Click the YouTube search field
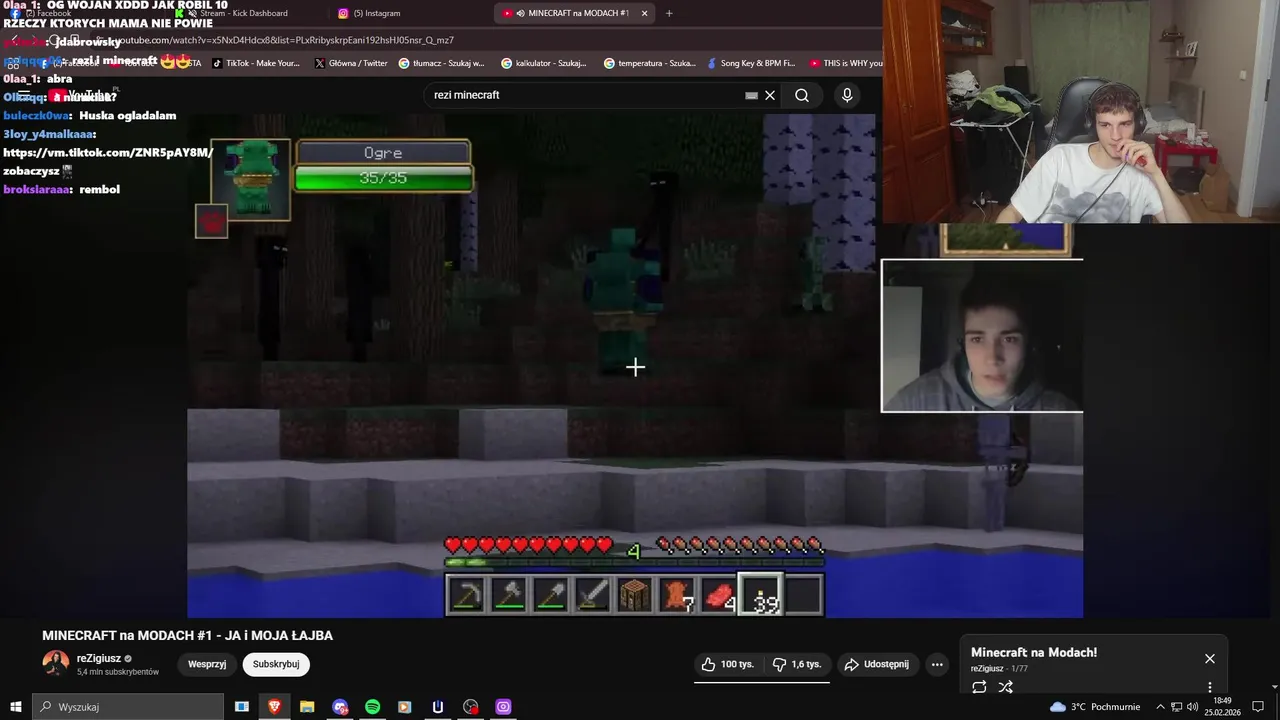Viewport: 1280px width, 720px height. point(585,95)
